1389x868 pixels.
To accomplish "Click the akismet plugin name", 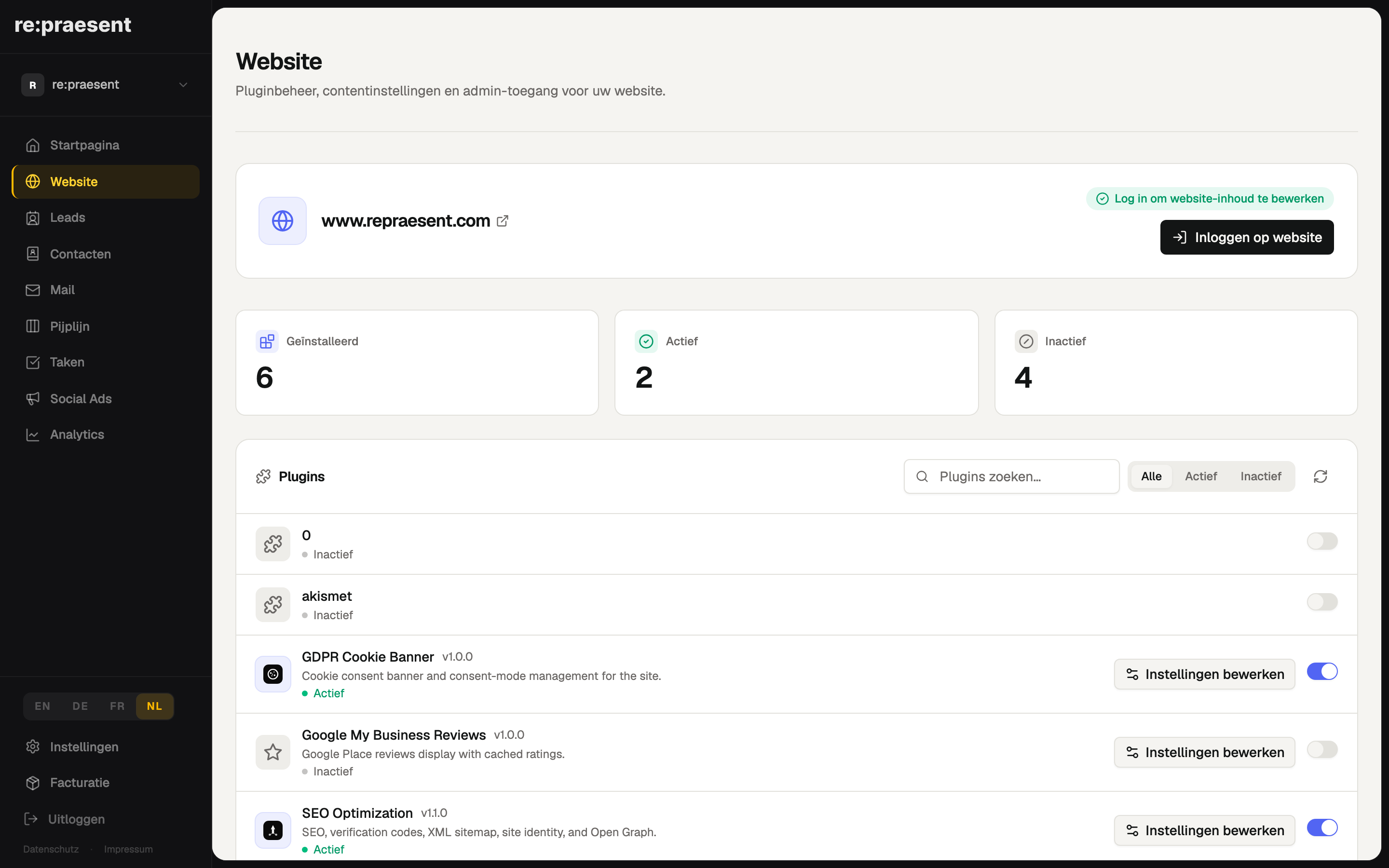I will tap(327, 596).
